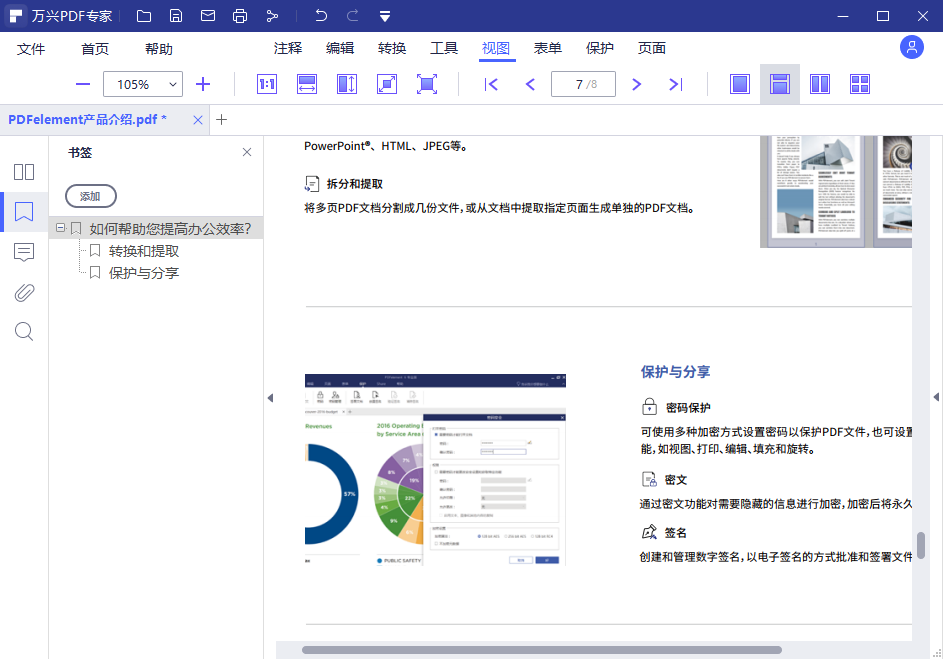Select the 1:1 actual size zoom icon

266,84
